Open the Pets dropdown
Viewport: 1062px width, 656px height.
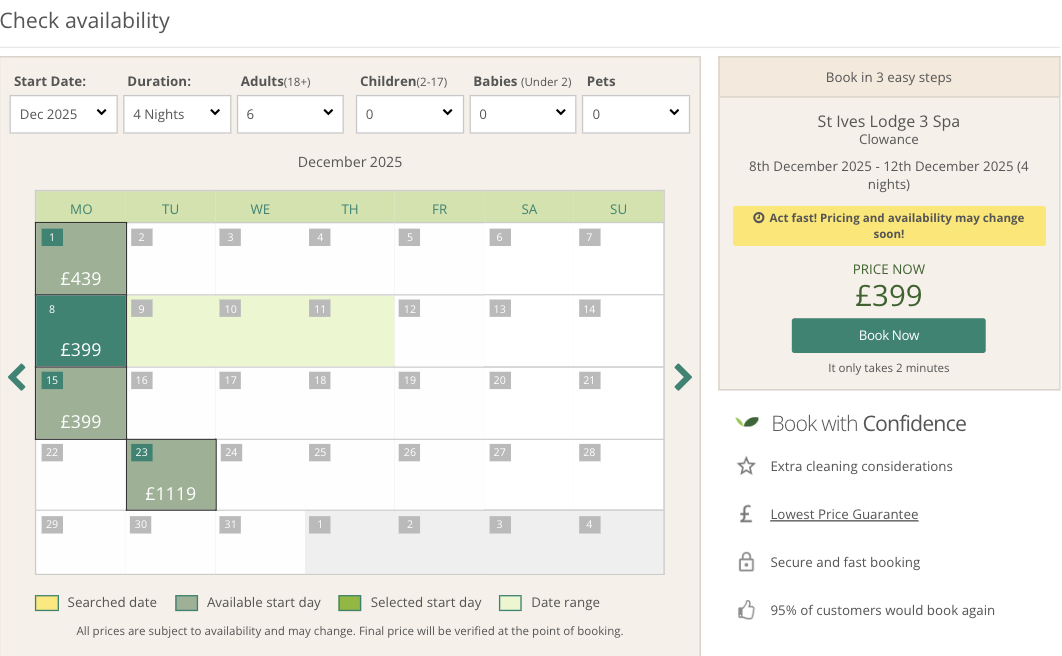(x=636, y=114)
